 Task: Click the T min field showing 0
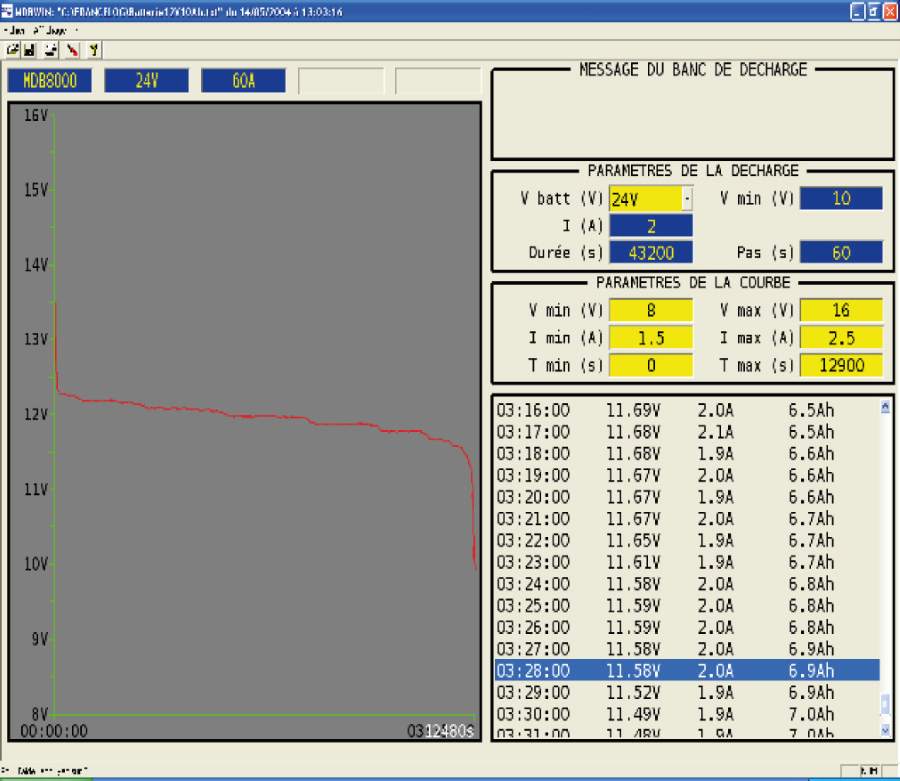coord(651,365)
